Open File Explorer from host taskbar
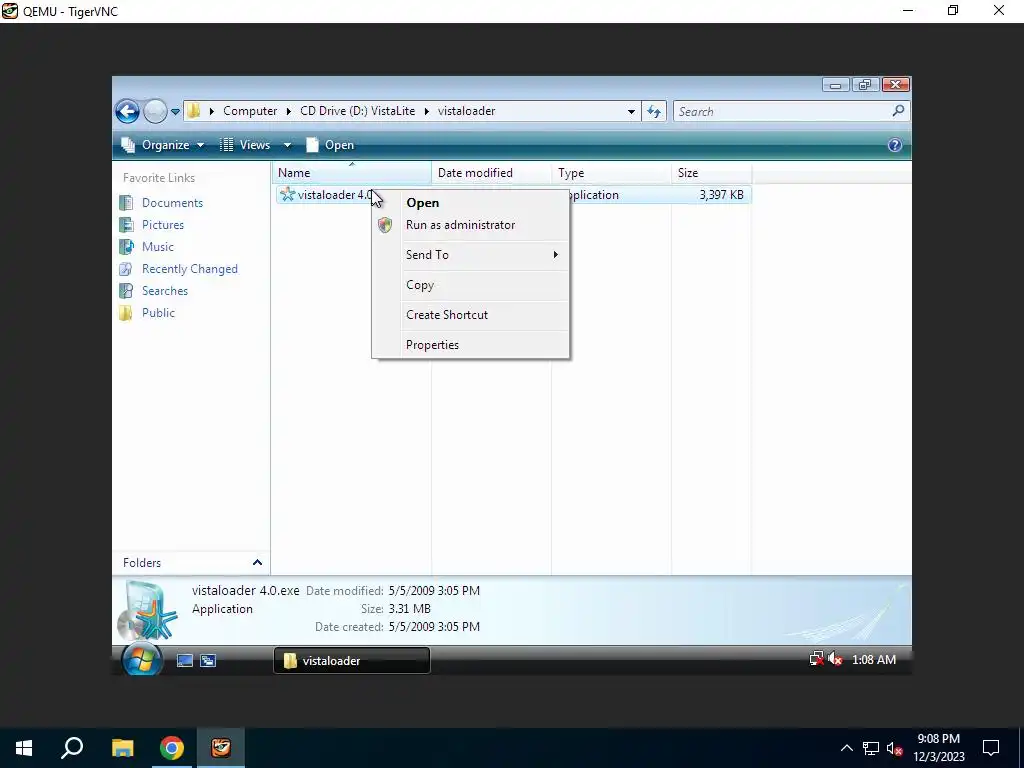 click(x=122, y=748)
